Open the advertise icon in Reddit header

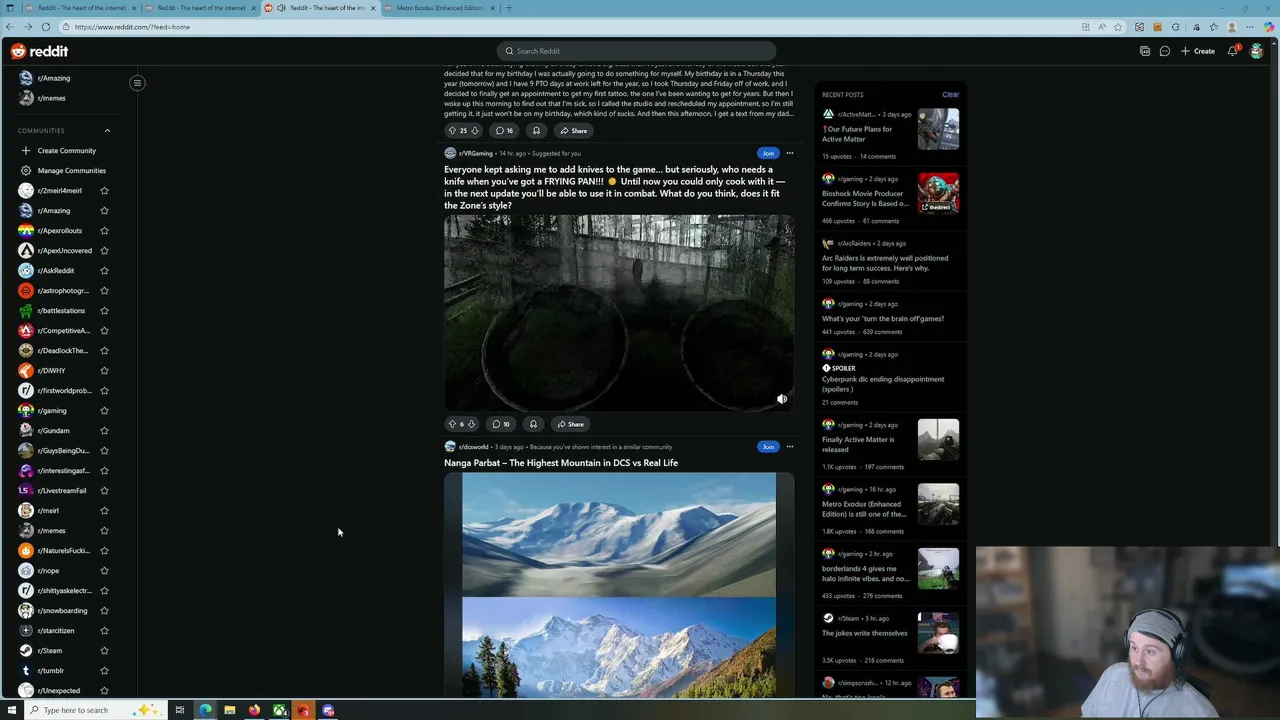coord(1145,51)
